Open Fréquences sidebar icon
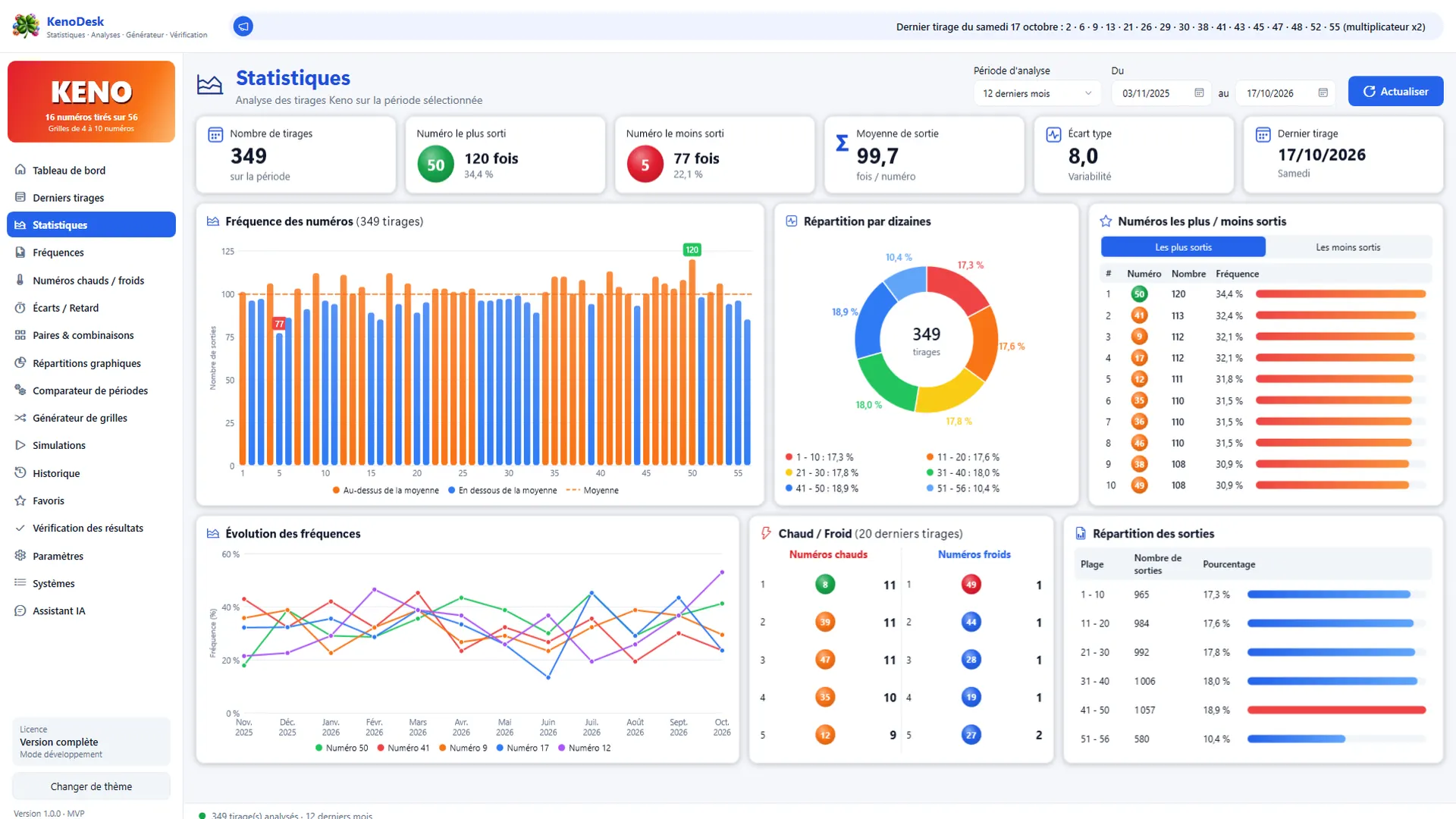 (20, 253)
